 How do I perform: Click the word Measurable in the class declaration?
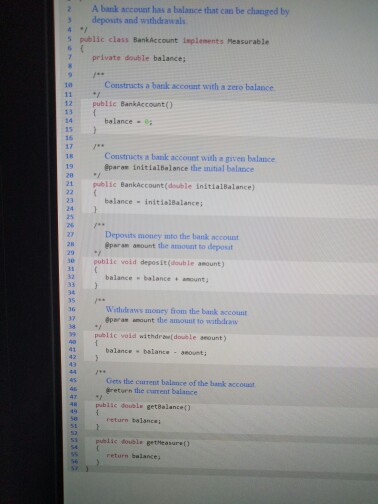tap(248, 42)
